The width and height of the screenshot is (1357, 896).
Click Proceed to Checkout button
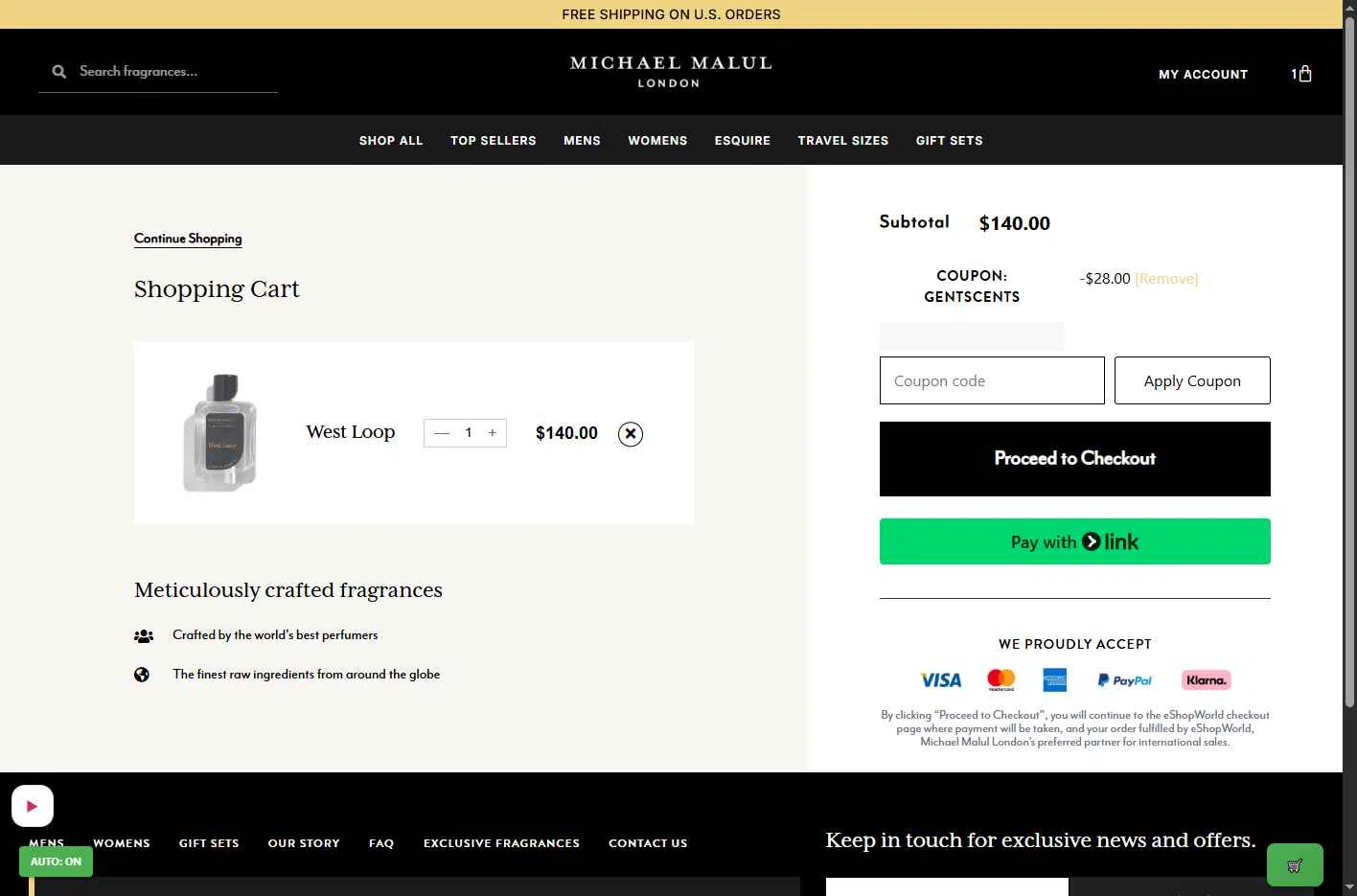(1075, 459)
